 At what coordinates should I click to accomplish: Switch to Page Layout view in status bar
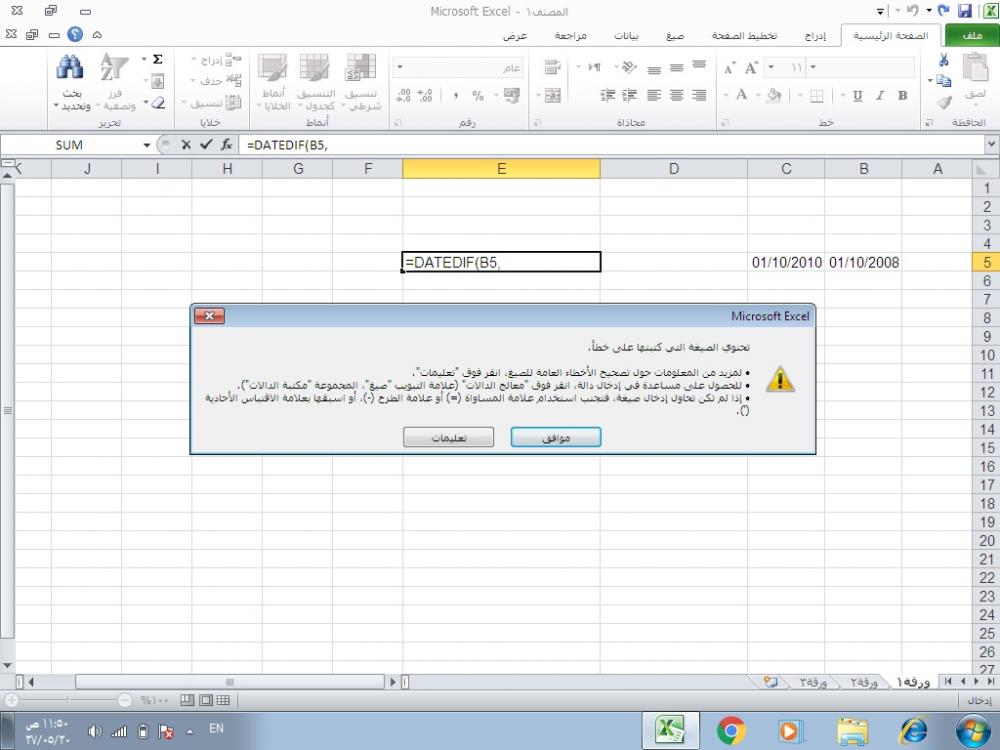pos(205,700)
